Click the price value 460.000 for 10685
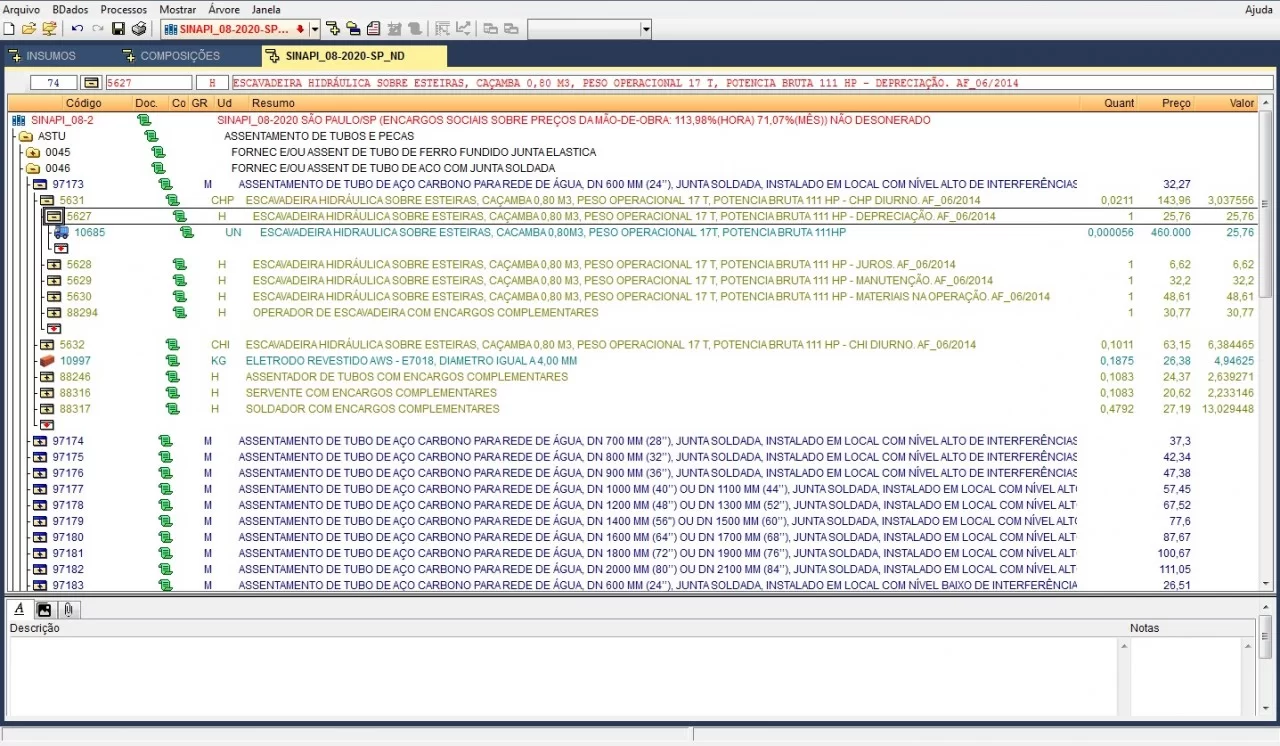This screenshot has height=746, width=1280. [1170, 232]
